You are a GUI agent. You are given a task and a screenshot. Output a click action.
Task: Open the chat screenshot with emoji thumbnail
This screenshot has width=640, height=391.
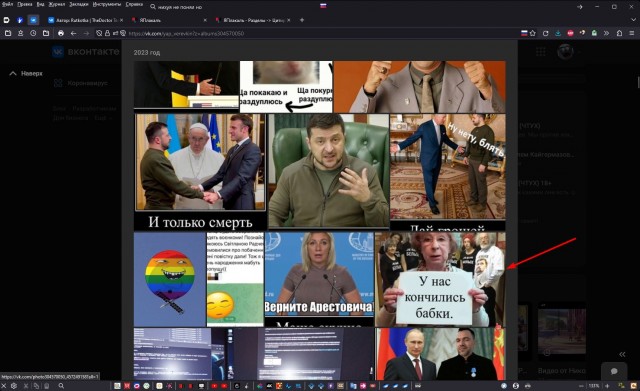tap(235, 280)
